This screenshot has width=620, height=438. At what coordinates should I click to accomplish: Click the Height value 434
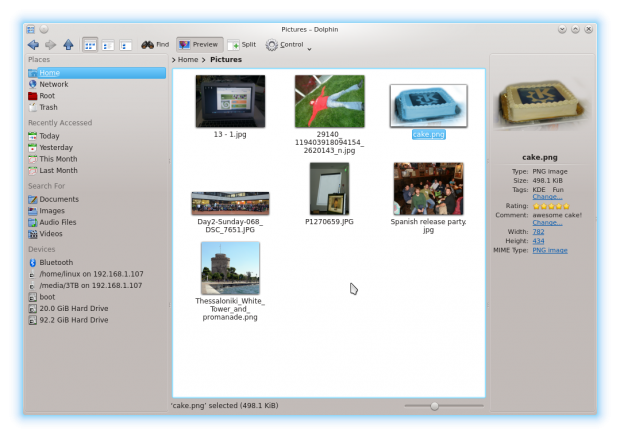(538, 241)
